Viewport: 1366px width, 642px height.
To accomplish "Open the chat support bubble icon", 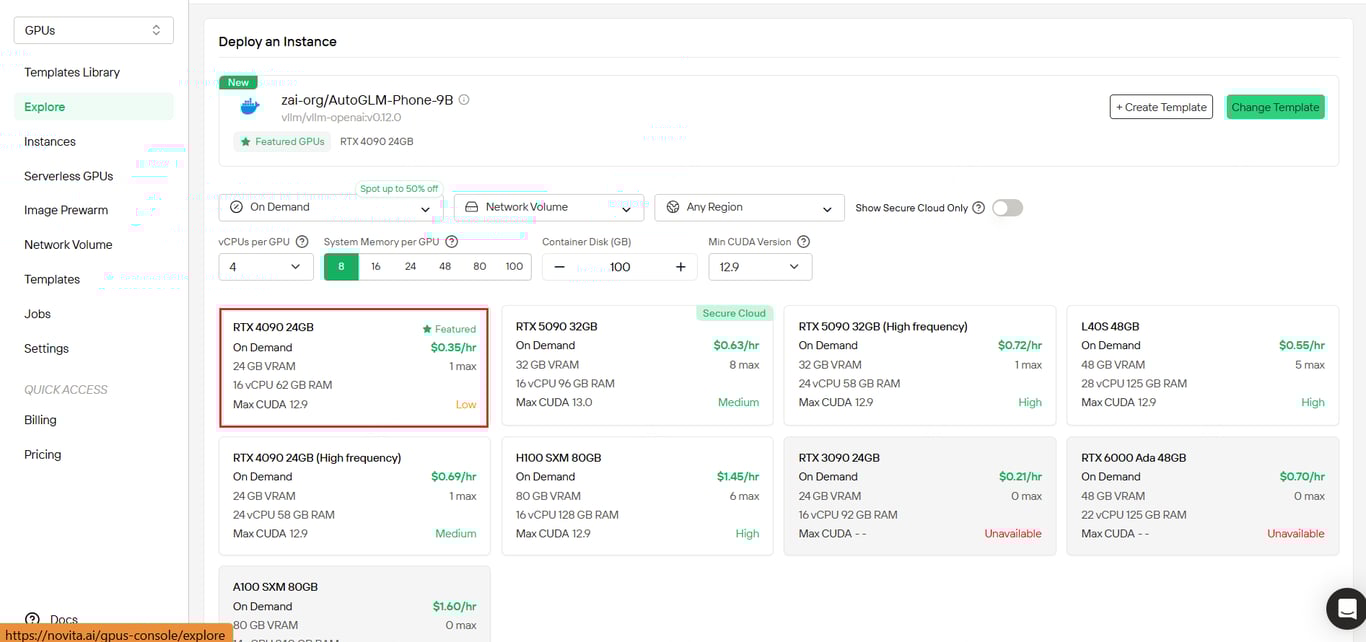I will (x=1347, y=608).
